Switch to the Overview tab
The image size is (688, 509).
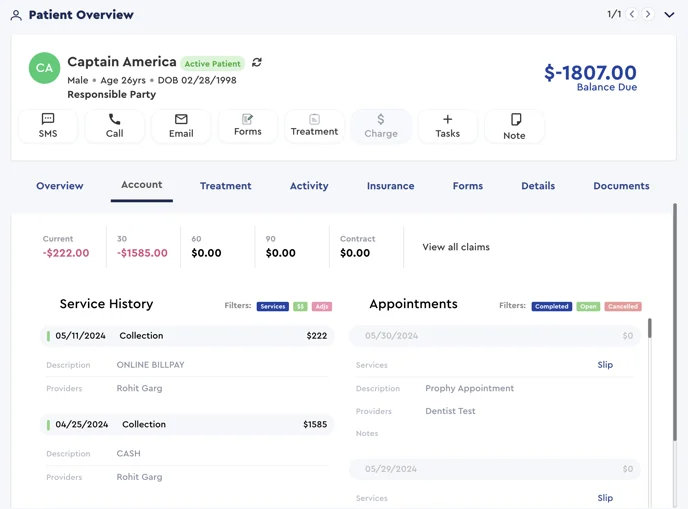click(x=60, y=186)
